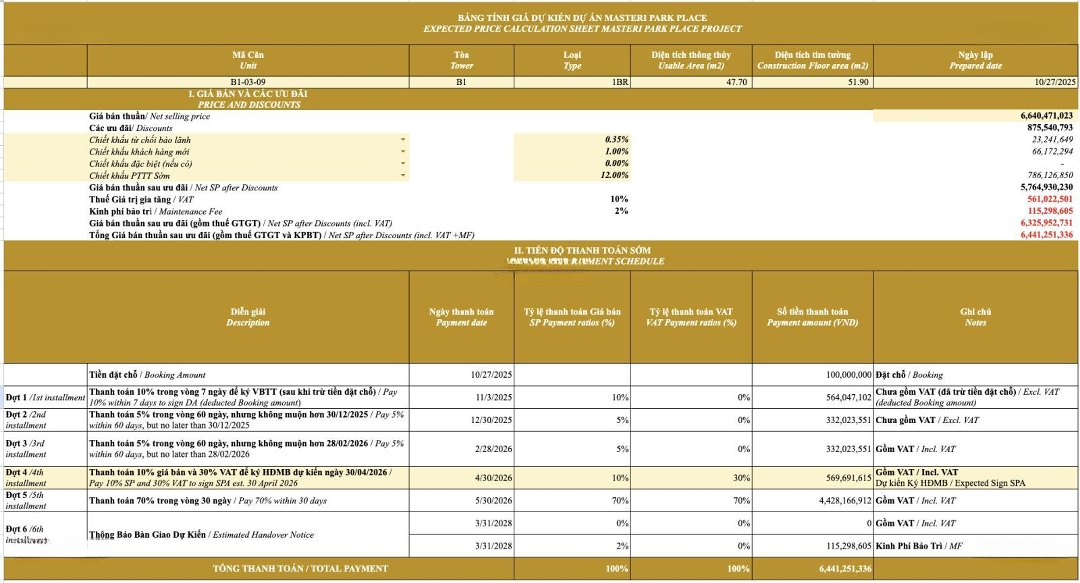Open dropdown for Chiết khấu từ chối bảo lãnh
Screen dimensions: 1080x583
[403, 140]
